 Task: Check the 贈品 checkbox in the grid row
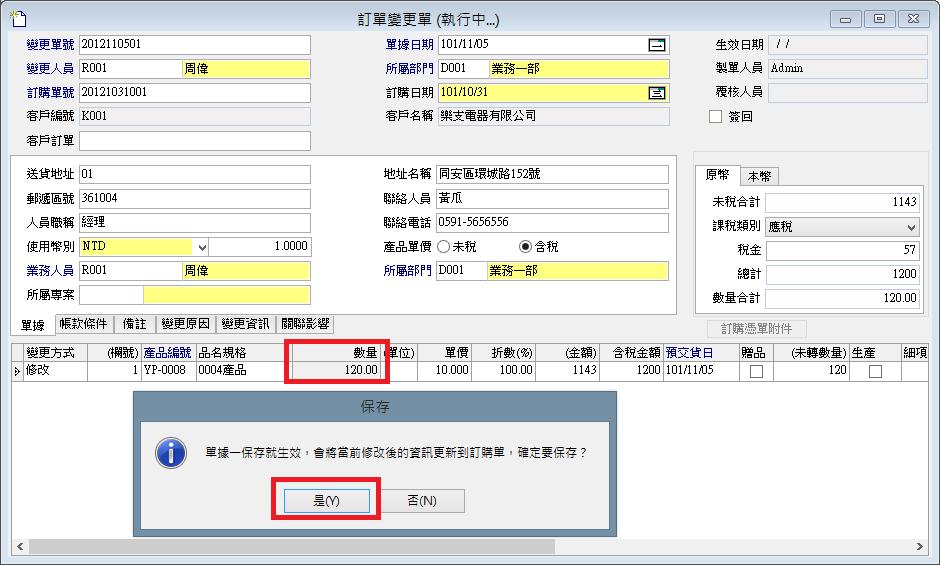756,371
